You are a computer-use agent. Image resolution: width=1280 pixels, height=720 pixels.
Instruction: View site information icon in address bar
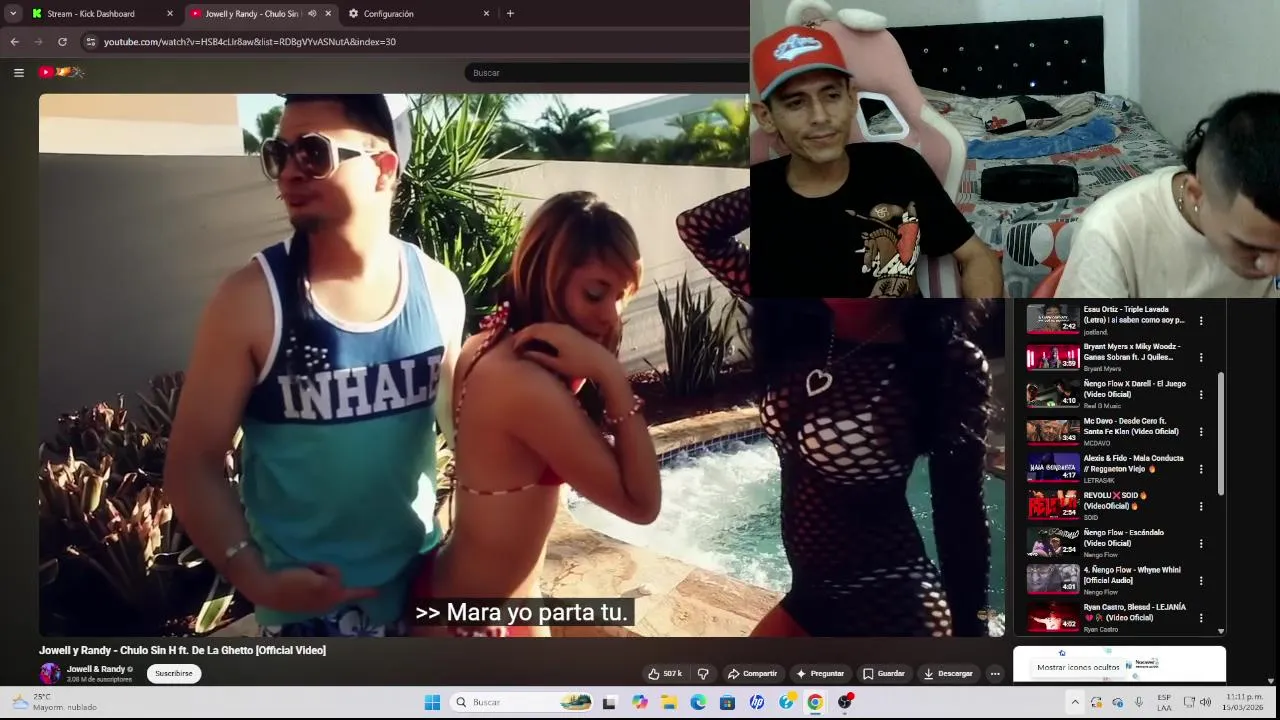(x=90, y=42)
